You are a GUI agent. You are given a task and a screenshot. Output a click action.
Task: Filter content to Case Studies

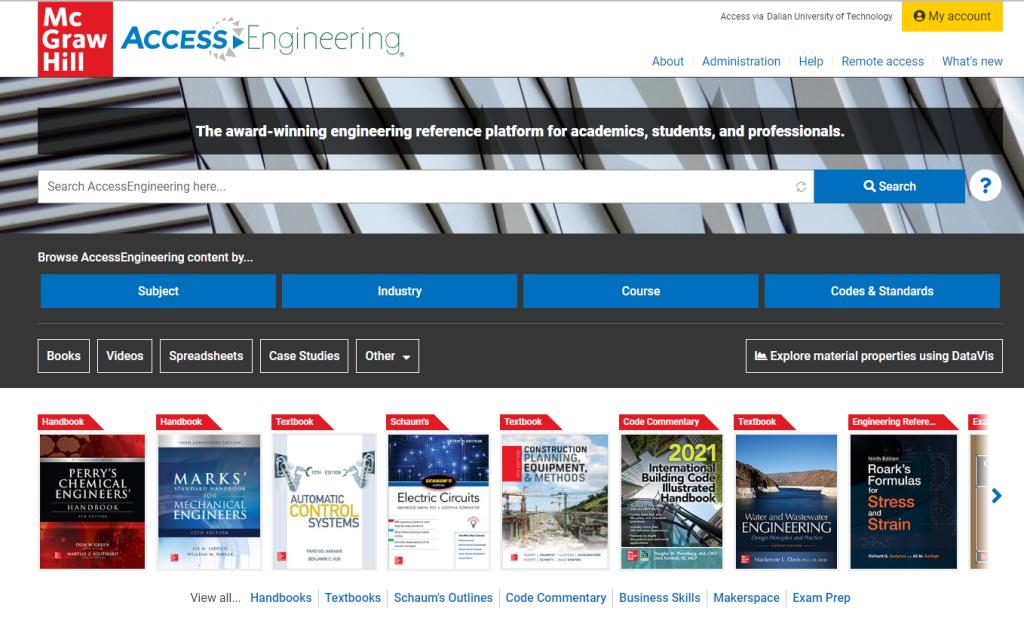[304, 356]
